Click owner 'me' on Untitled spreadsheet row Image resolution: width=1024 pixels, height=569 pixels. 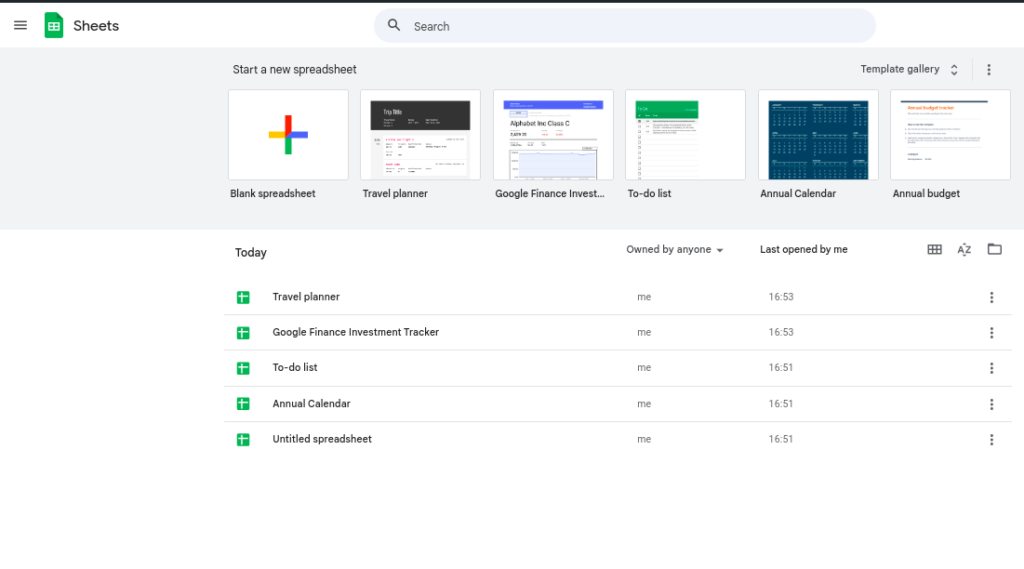click(x=644, y=439)
